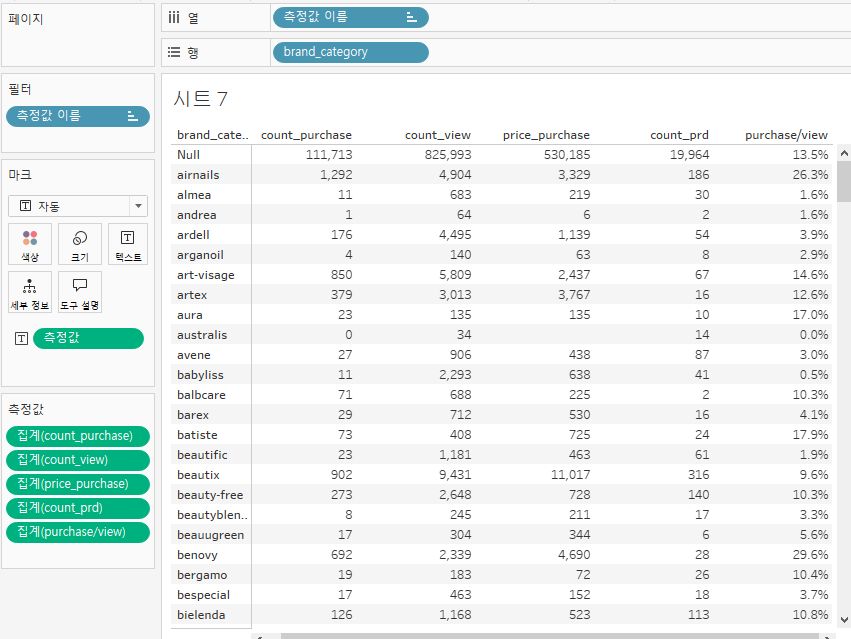Viewport: 851px width, 639px height.
Task: Open the Color (색상) marks card
Action: (x=30, y=244)
